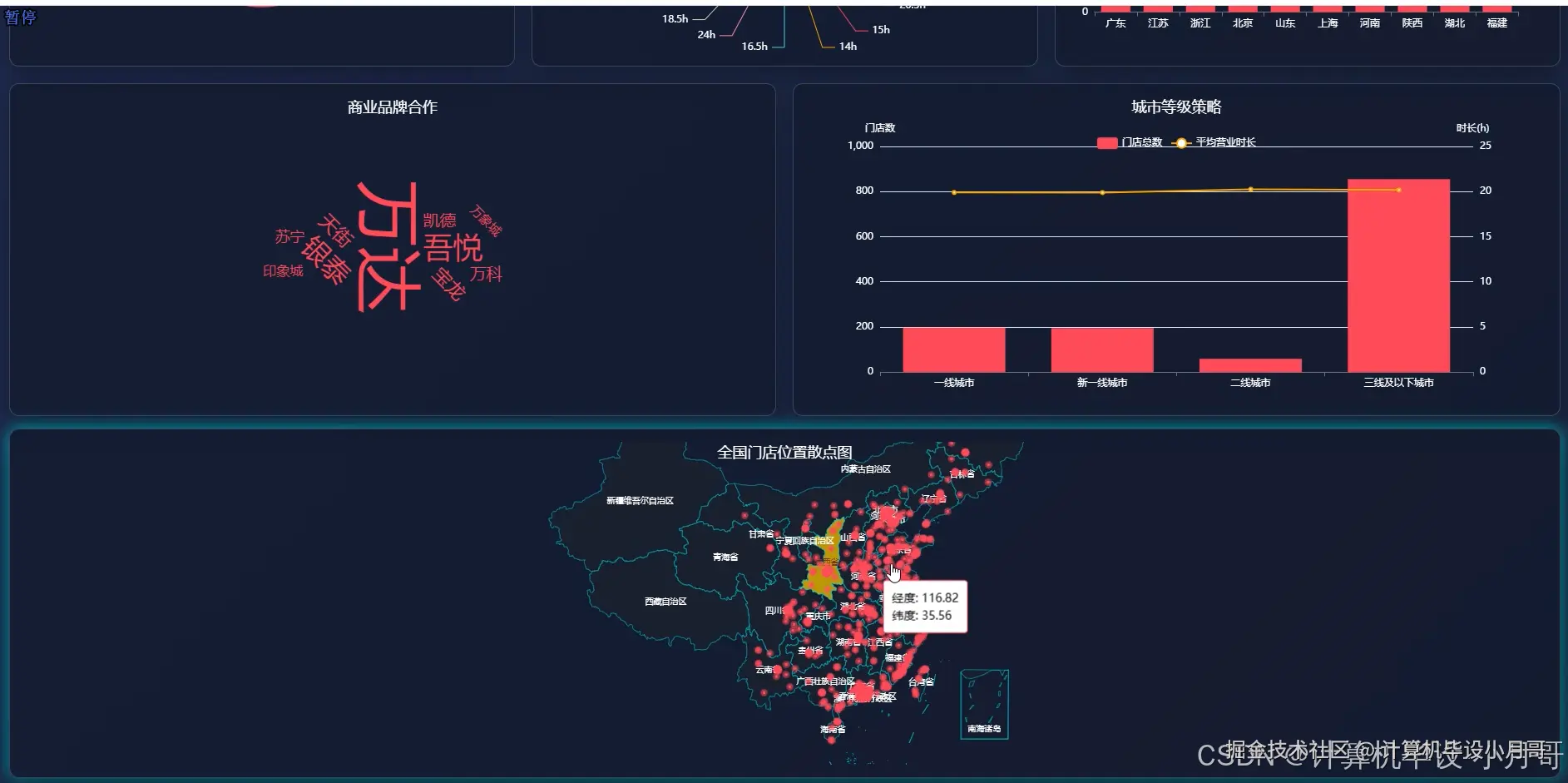1568x783 pixels.
Task: Click the 南海诸岛 inset map box
Action: tap(984, 704)
